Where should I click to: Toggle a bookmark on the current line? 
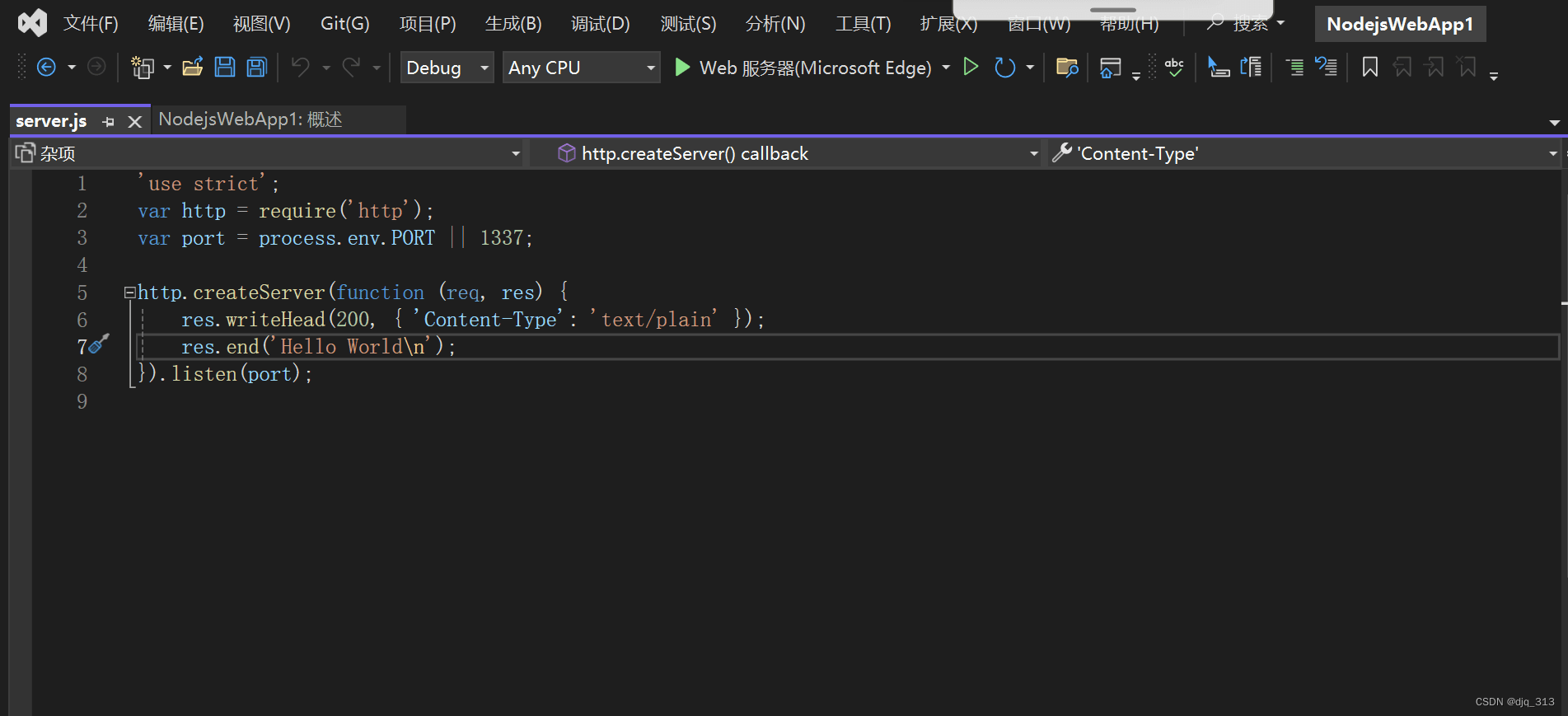pyautogui.click(x=1370, y=68)
